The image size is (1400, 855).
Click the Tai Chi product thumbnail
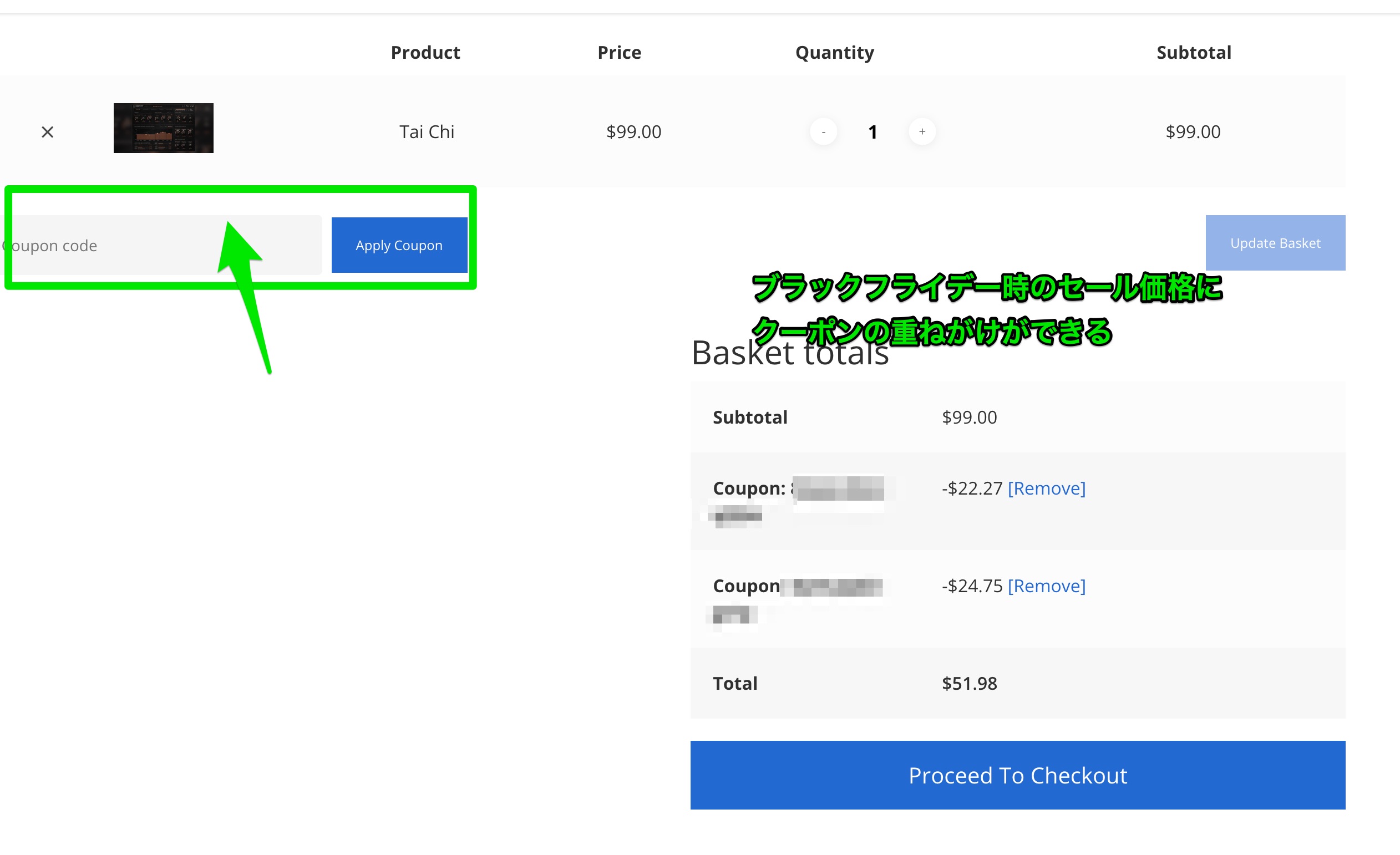coord(163,128)
